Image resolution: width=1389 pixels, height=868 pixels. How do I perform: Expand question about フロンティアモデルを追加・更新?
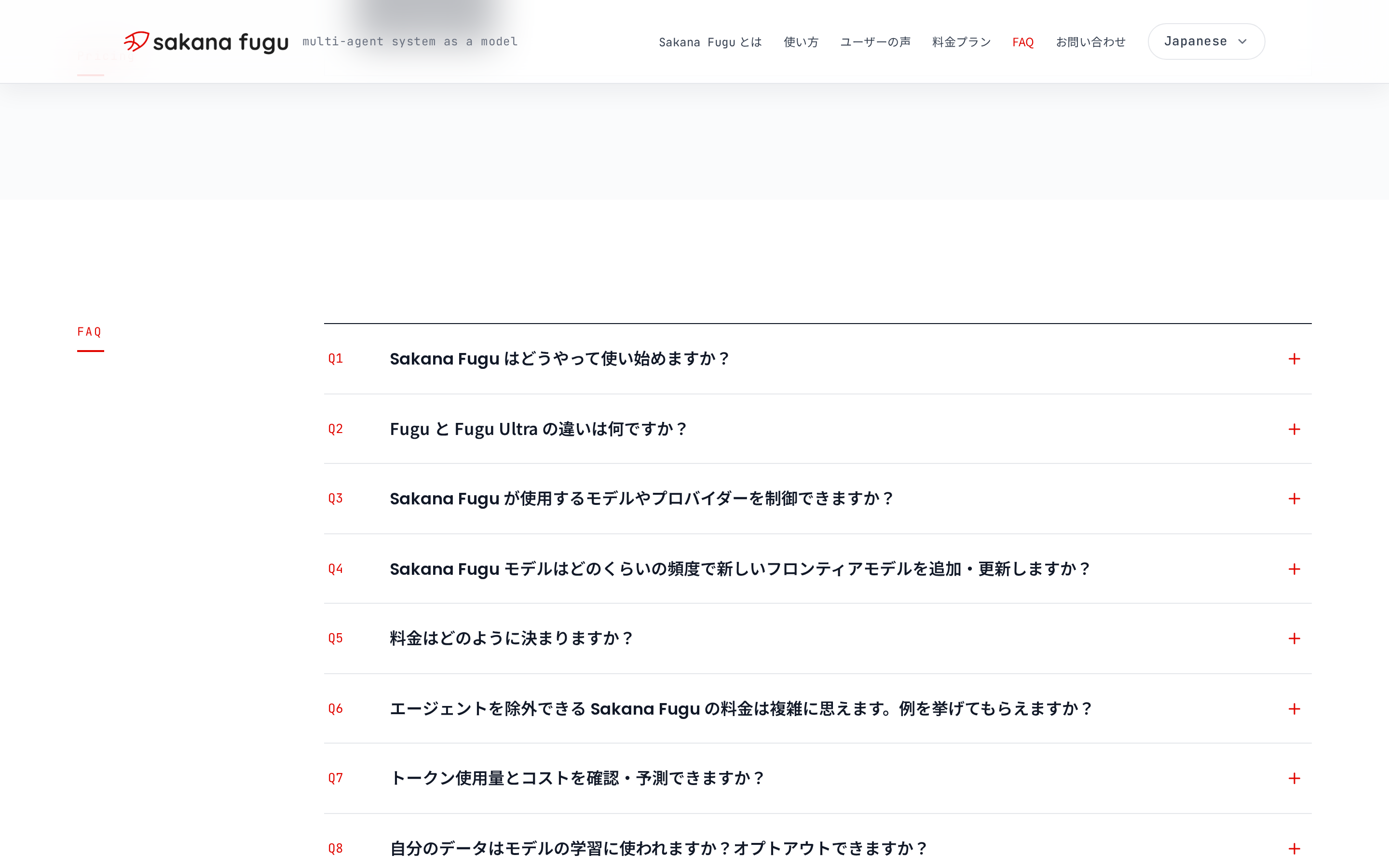[x=740, y=569]
